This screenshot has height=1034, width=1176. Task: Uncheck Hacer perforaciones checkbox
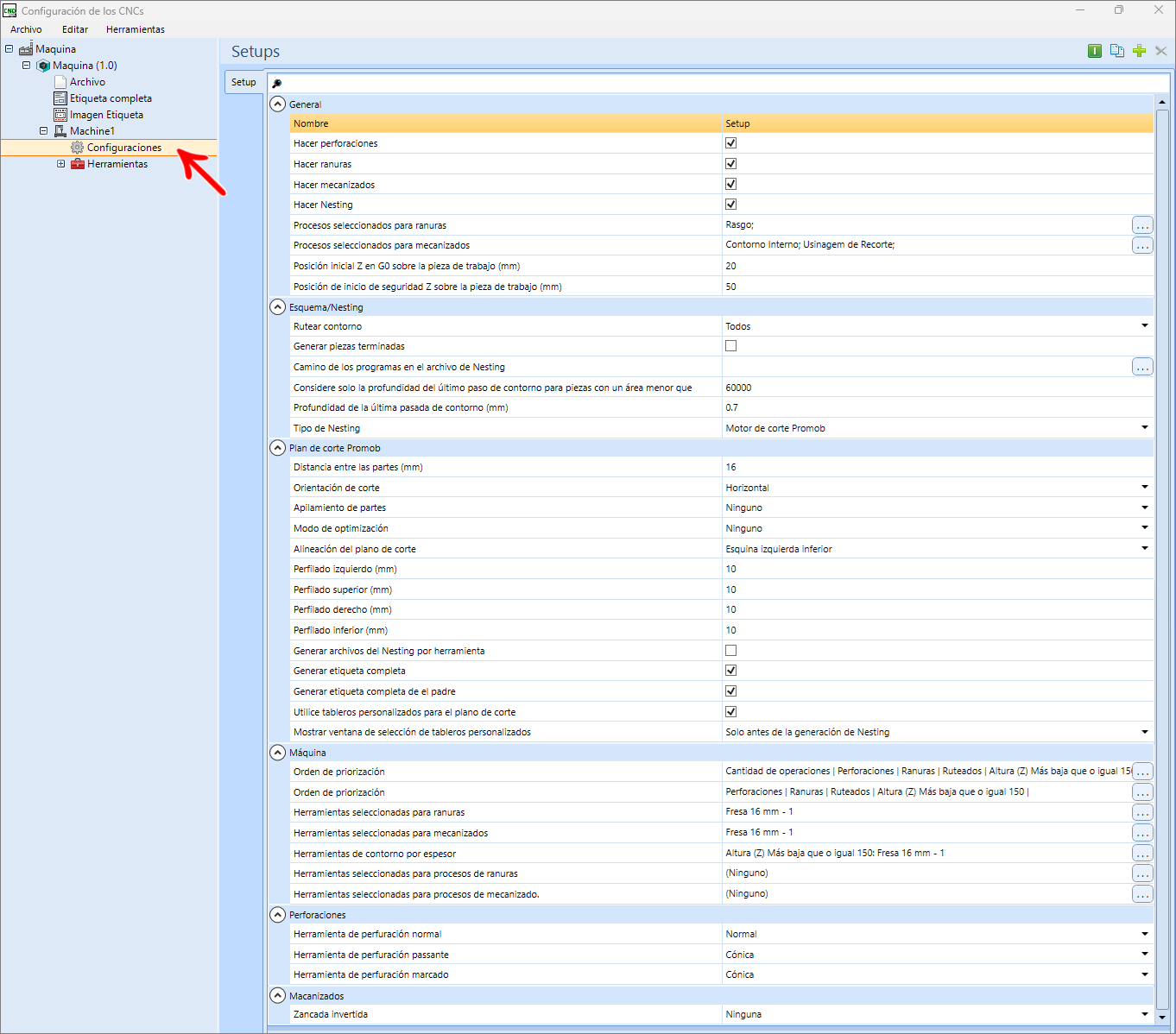click(731, 143)
